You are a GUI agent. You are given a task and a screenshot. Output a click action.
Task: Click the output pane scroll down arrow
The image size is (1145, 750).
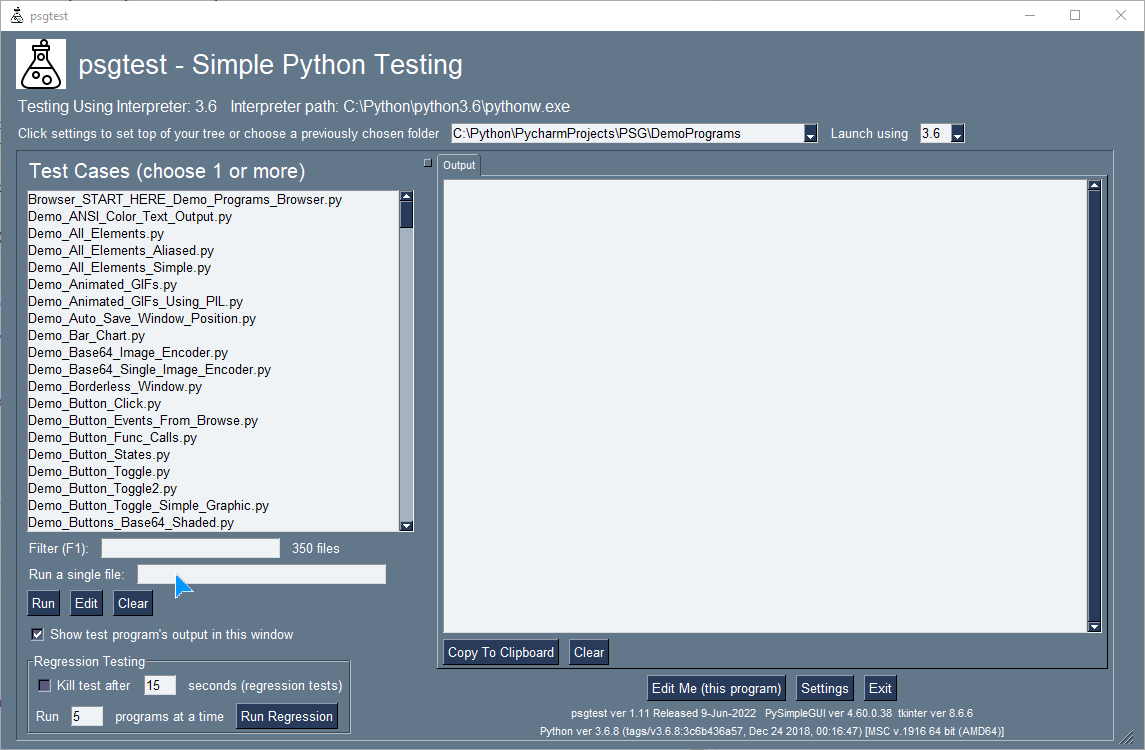point(1094,627)
